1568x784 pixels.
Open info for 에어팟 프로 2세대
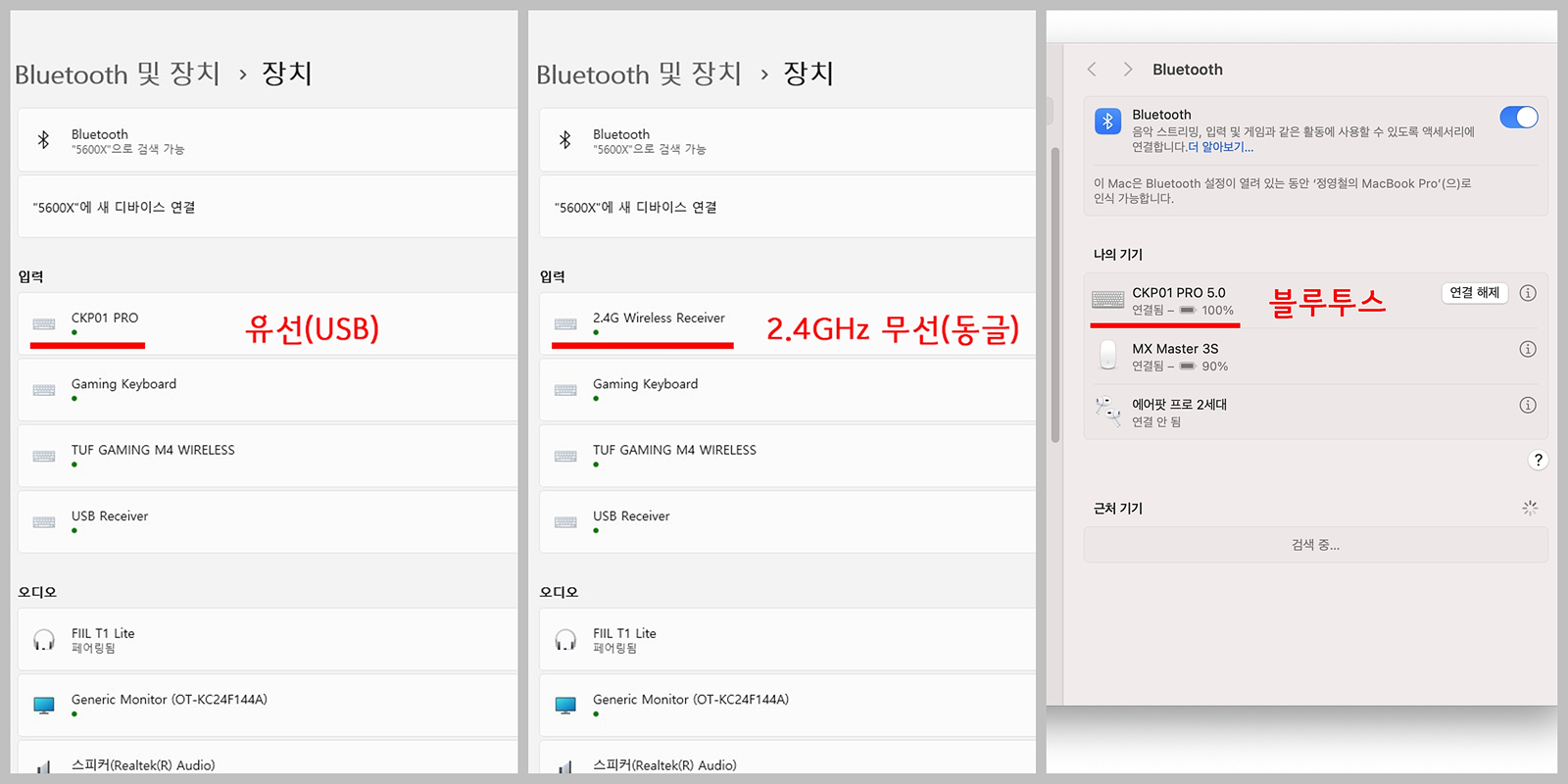[1528, 405]
